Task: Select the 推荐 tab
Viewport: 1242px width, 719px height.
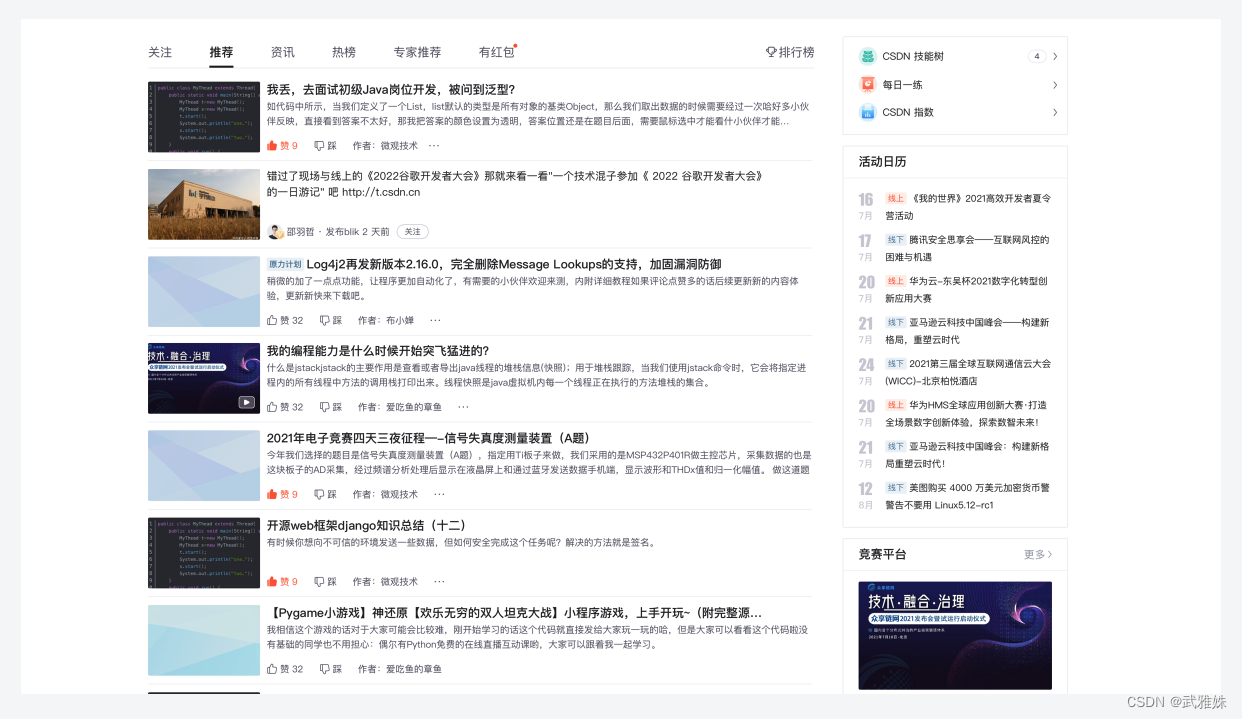Action: point(221,52)
